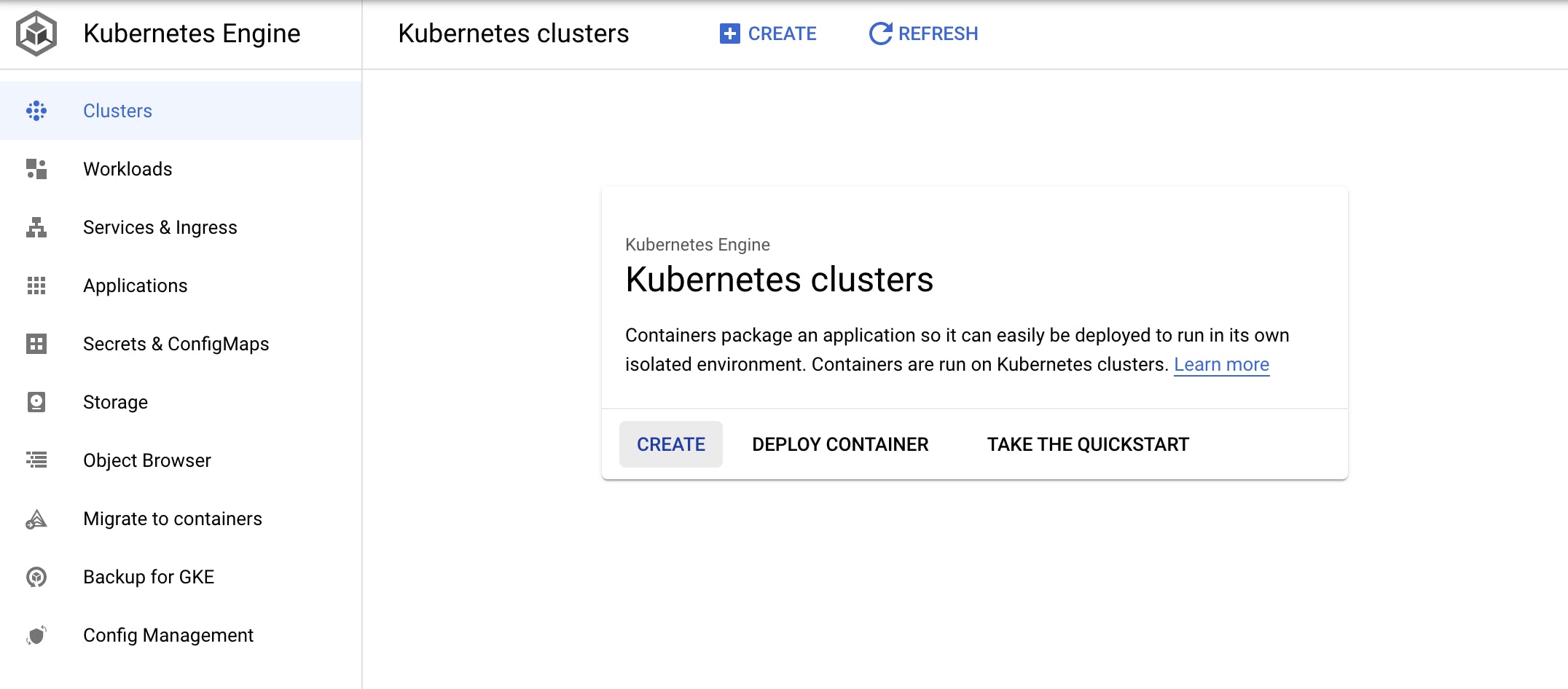Open the Storage section
1568x689 pixels.
[x=115, y=402]
